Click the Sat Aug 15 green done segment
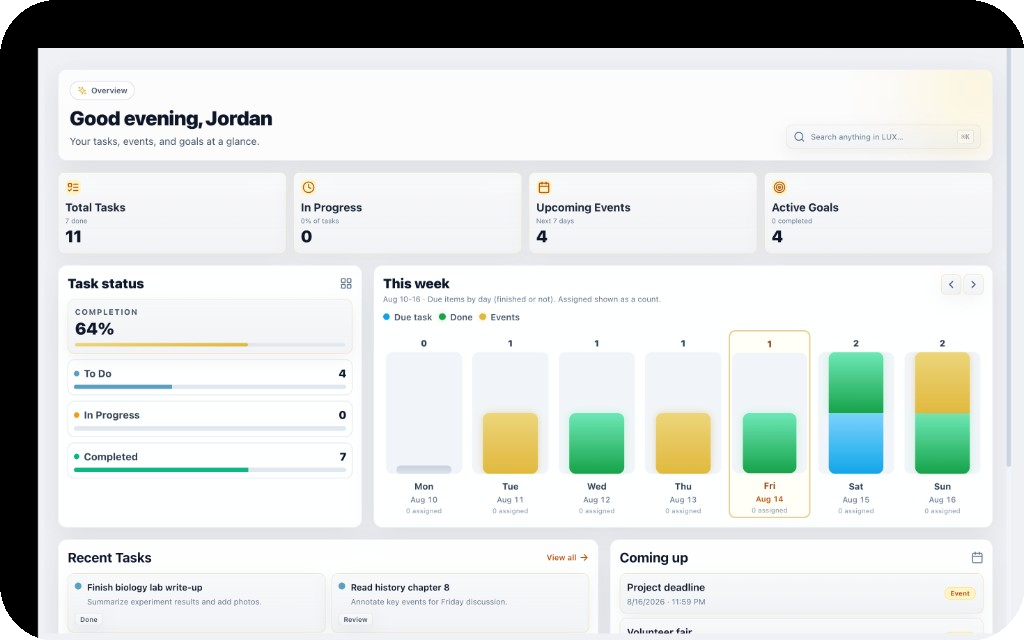The width and height of the screenshot is (1024, 640). (856, 383)
